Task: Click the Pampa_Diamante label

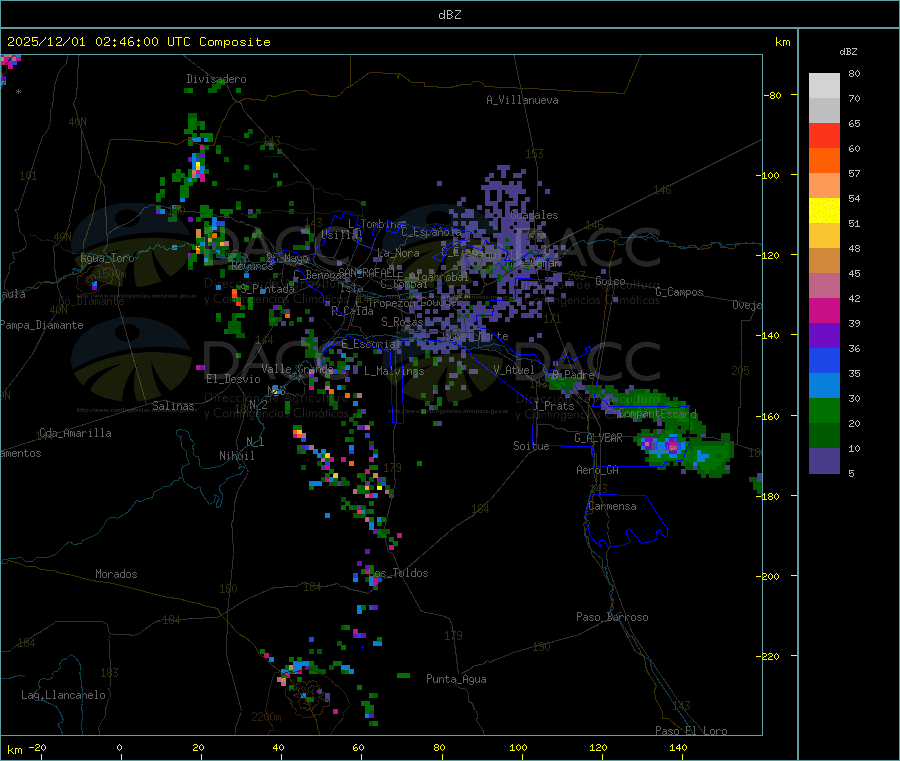Action: coord(42,325)
